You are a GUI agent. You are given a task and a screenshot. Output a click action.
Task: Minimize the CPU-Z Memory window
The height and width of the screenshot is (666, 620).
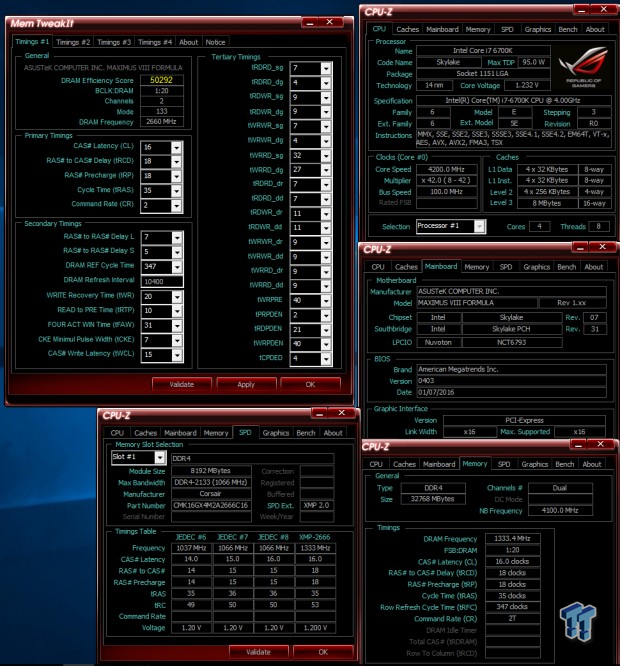578,445
